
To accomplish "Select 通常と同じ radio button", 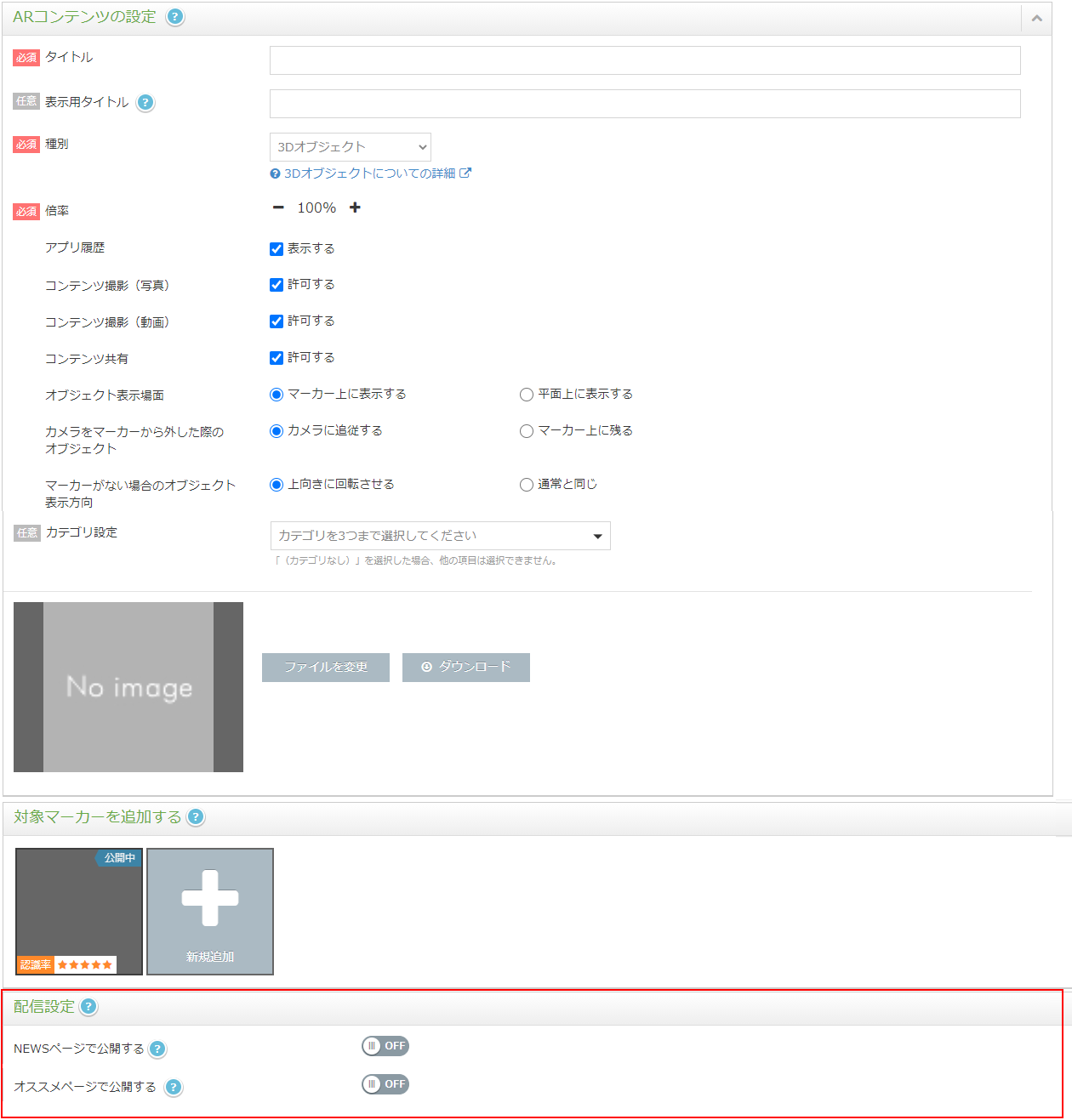I will (x=527, y=485).
